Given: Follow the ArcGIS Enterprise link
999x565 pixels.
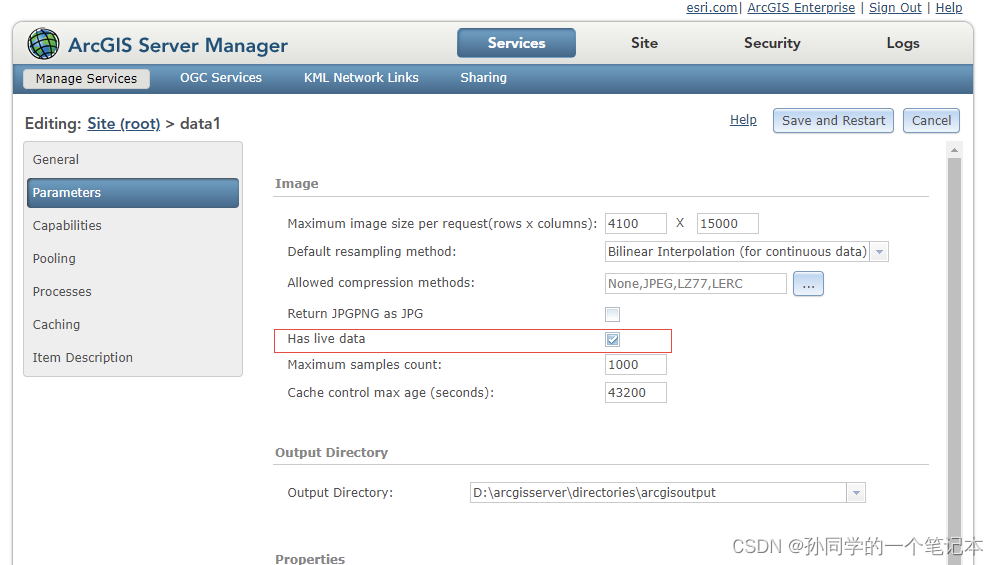Looking at the screenshot, I should 801,8.
